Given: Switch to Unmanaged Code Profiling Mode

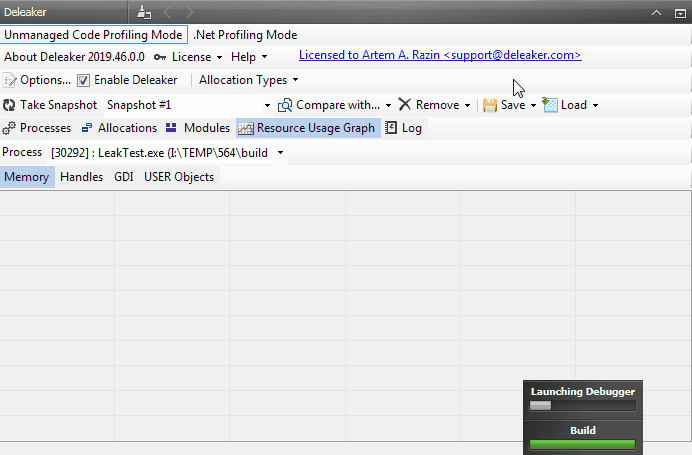Looking at the screenshot, I should click(93, 35).
